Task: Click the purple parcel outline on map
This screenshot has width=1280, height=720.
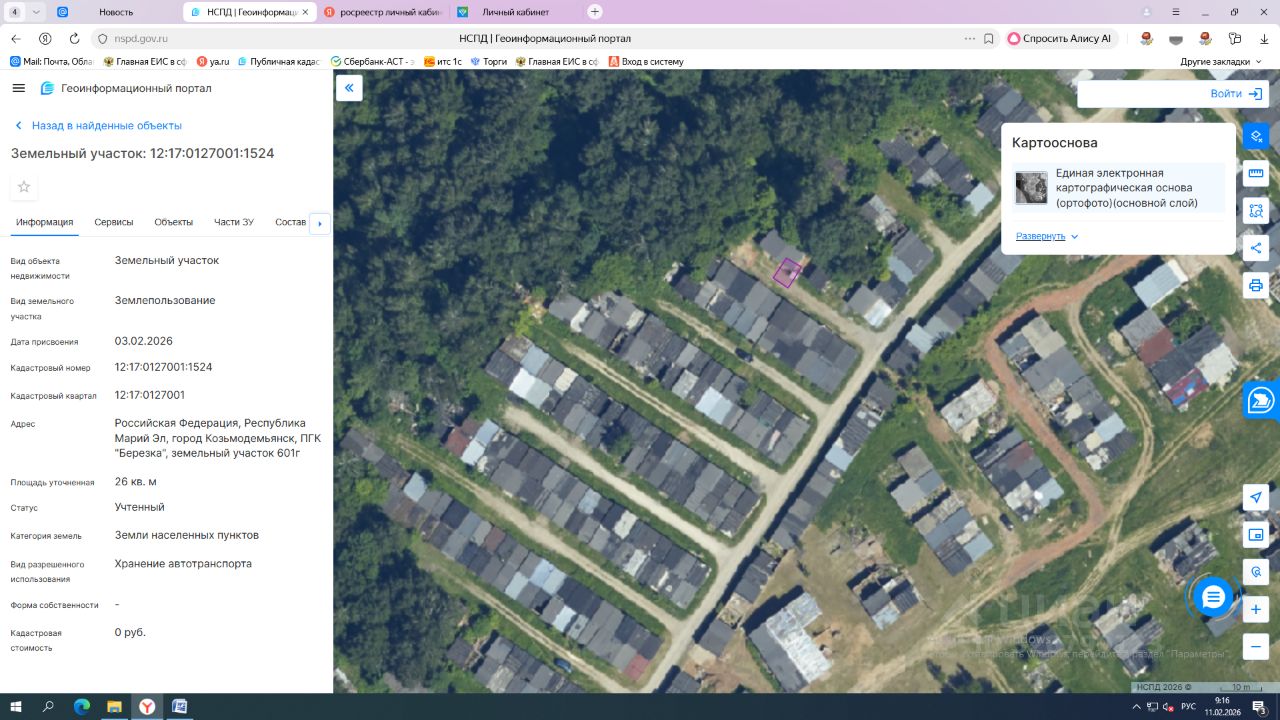Action: point(787,273)
